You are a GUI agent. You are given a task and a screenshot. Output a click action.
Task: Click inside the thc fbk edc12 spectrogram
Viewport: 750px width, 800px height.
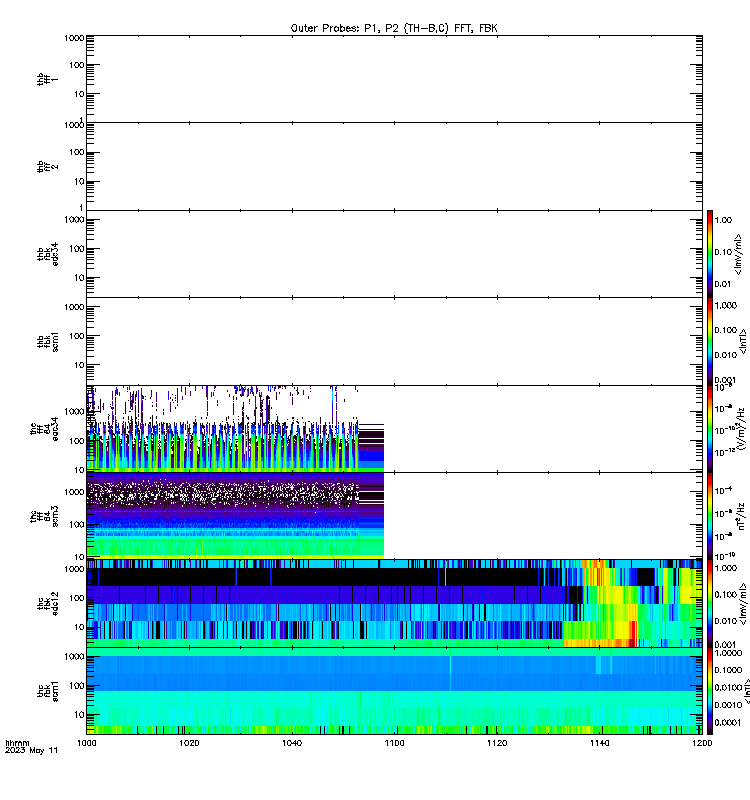click(x=394, y=604)
